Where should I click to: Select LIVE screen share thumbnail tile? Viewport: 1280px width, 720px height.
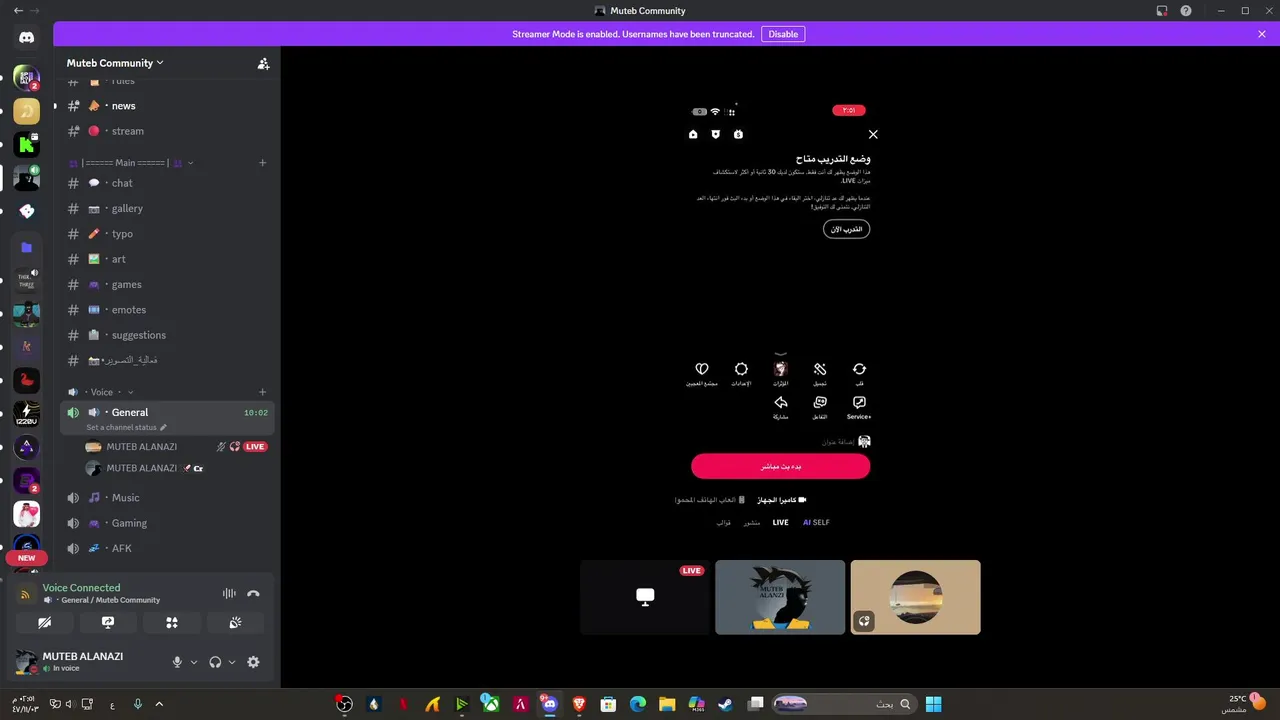tap(645, 597)
